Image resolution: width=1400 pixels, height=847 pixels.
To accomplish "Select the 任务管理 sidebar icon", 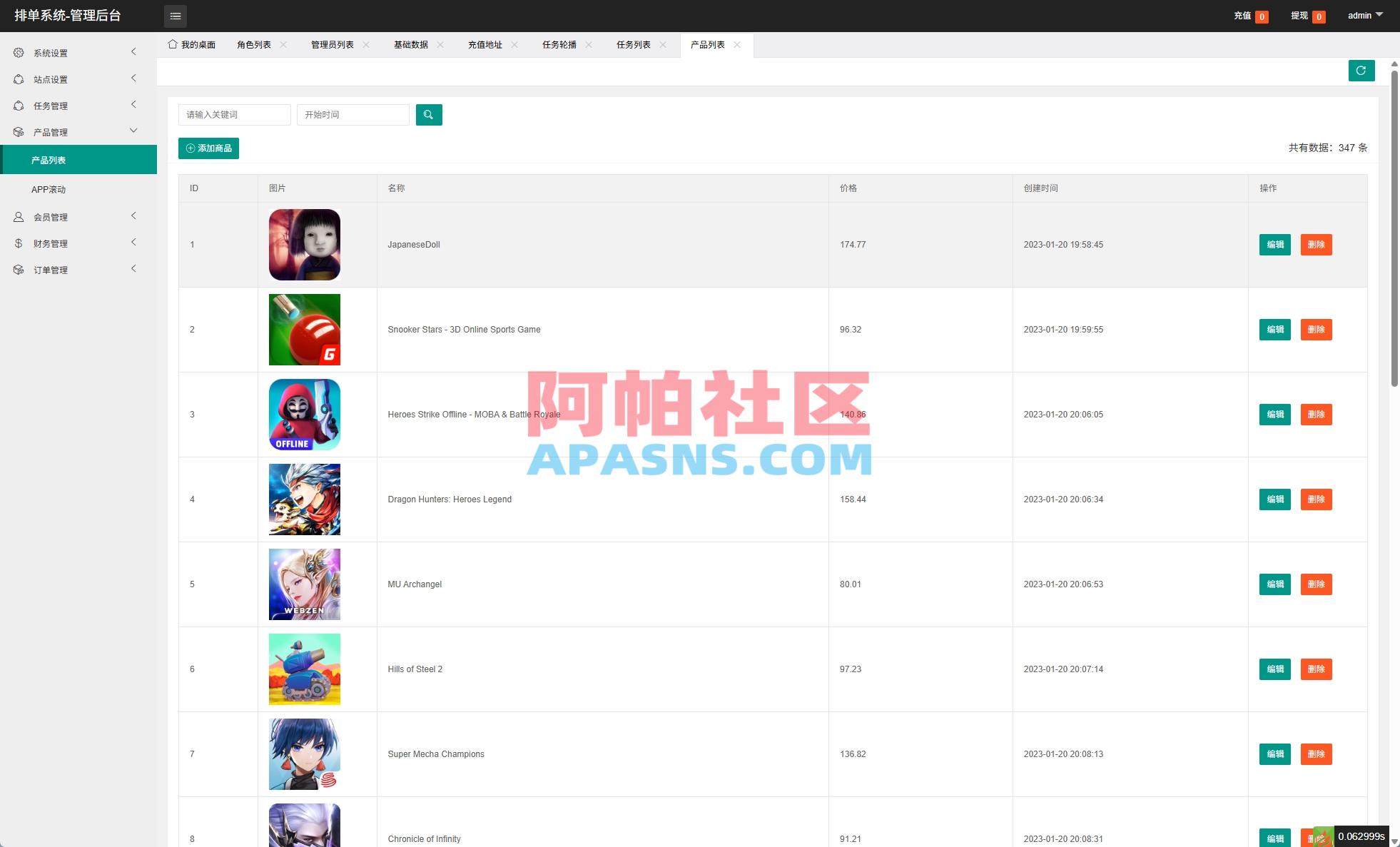I will [x=19, y=105].
